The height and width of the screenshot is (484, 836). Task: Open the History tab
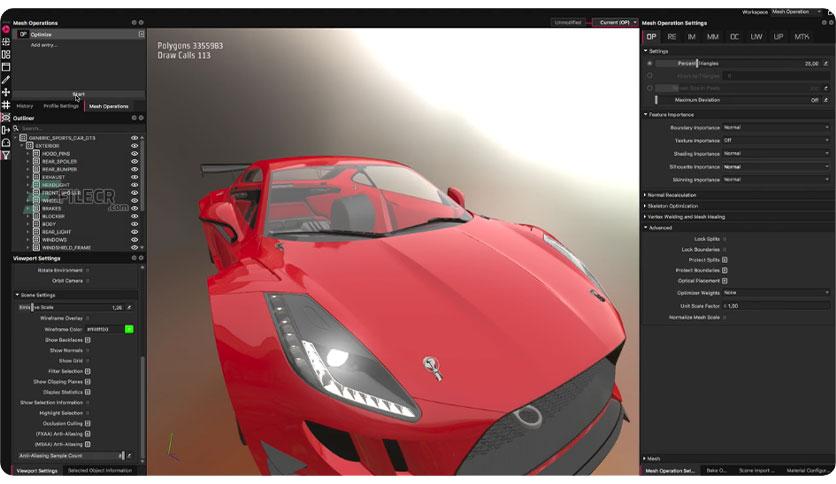click(25, 106)
